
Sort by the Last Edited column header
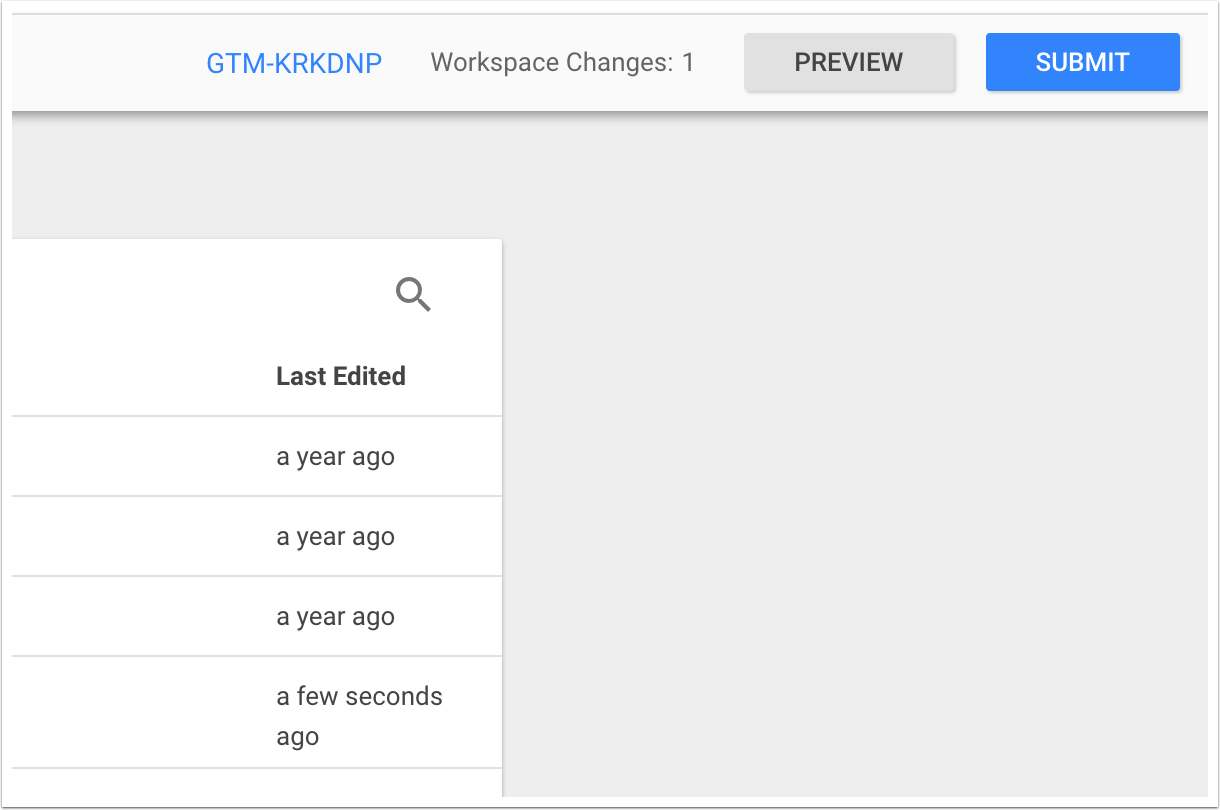(x=341, y=376)
